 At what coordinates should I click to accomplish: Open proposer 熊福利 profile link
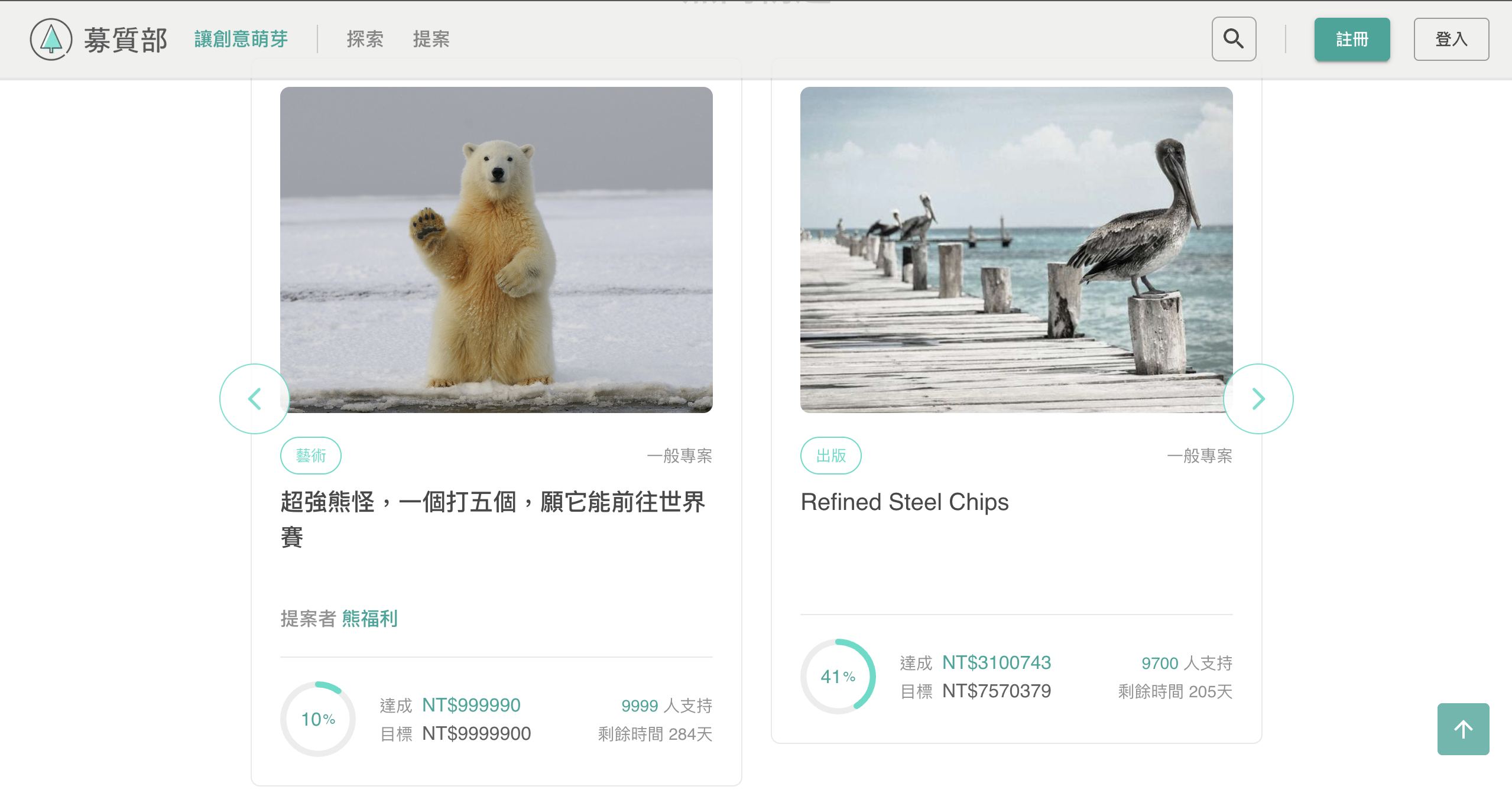[x=369, y=619]
